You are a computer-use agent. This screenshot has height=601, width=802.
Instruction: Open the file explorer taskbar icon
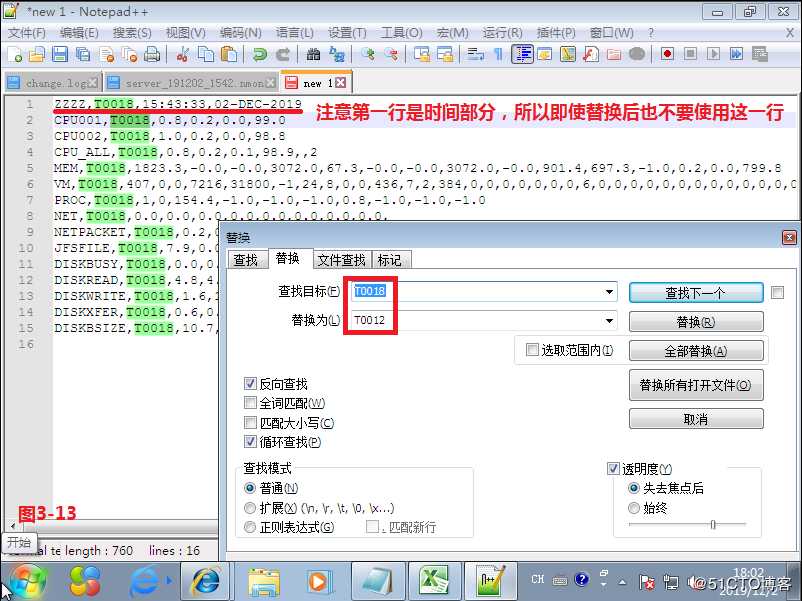click(x=263, y=582)
